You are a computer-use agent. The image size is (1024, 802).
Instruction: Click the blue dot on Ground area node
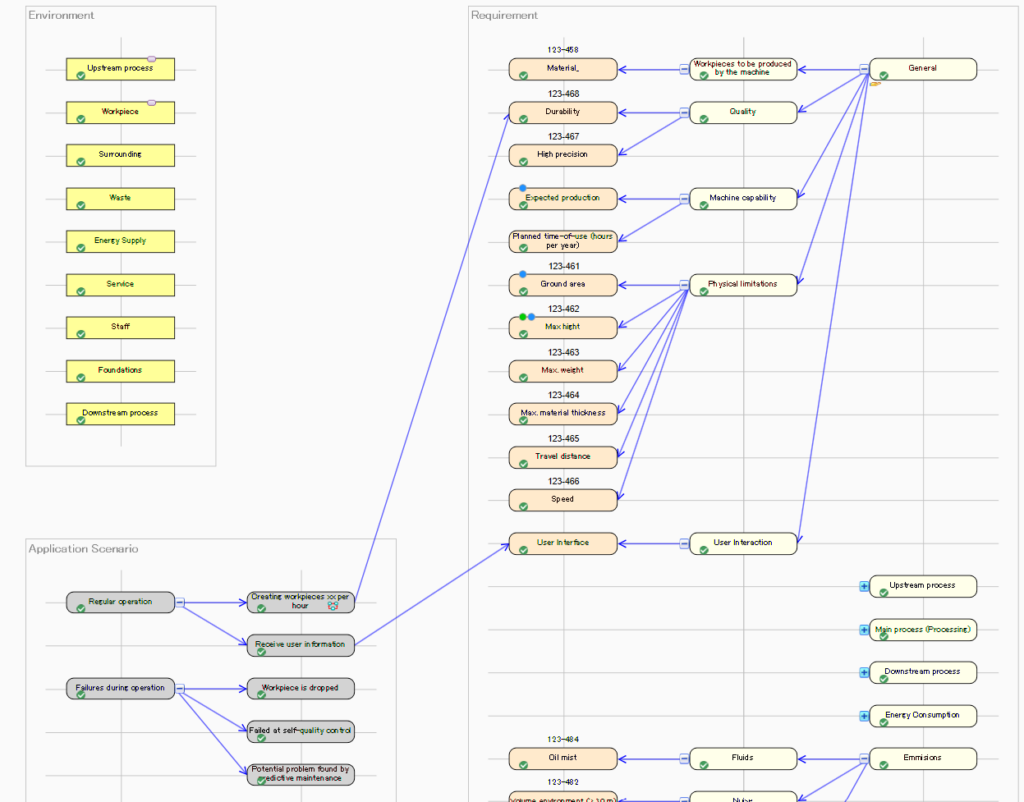point(522,274)
